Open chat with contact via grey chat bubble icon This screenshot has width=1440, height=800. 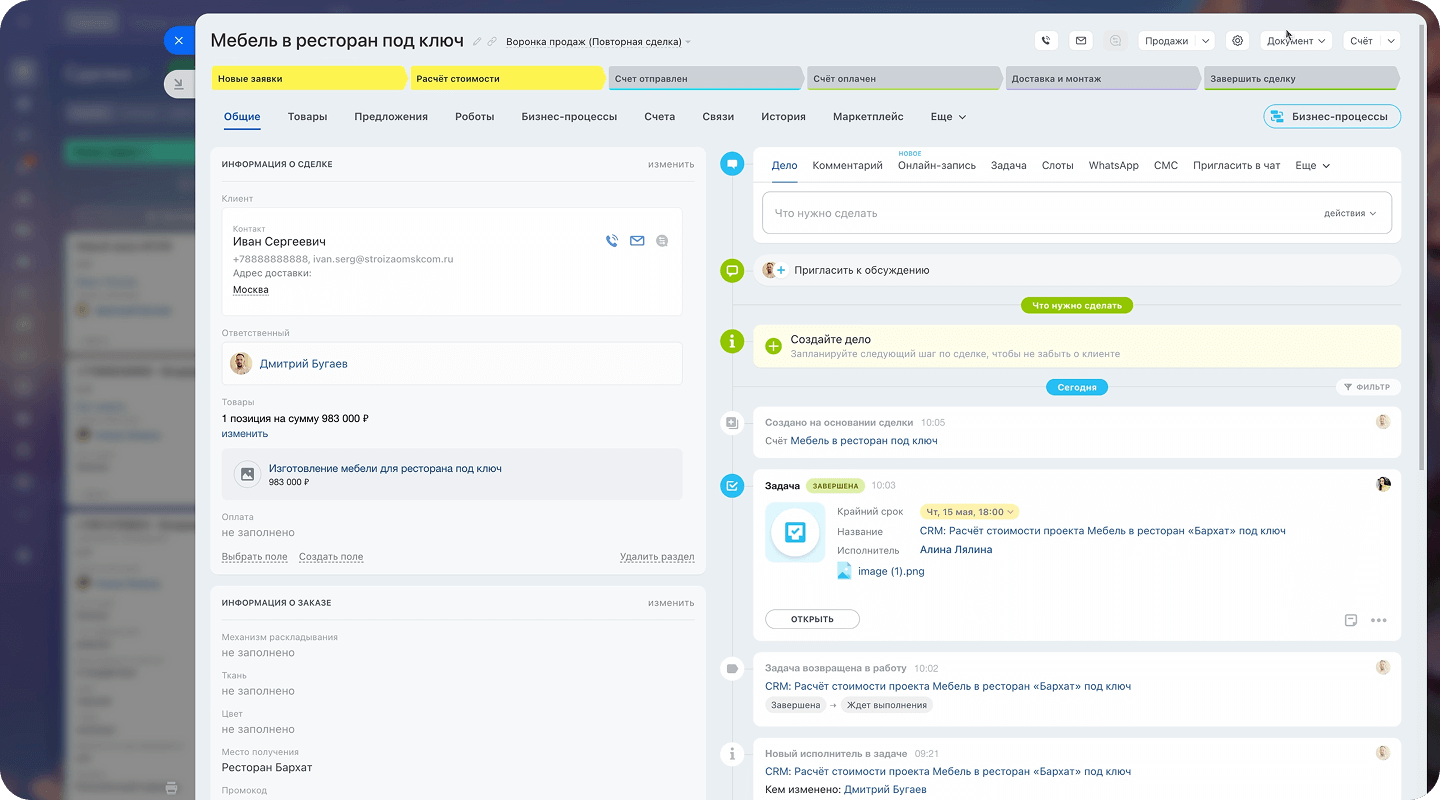point(662,240)
